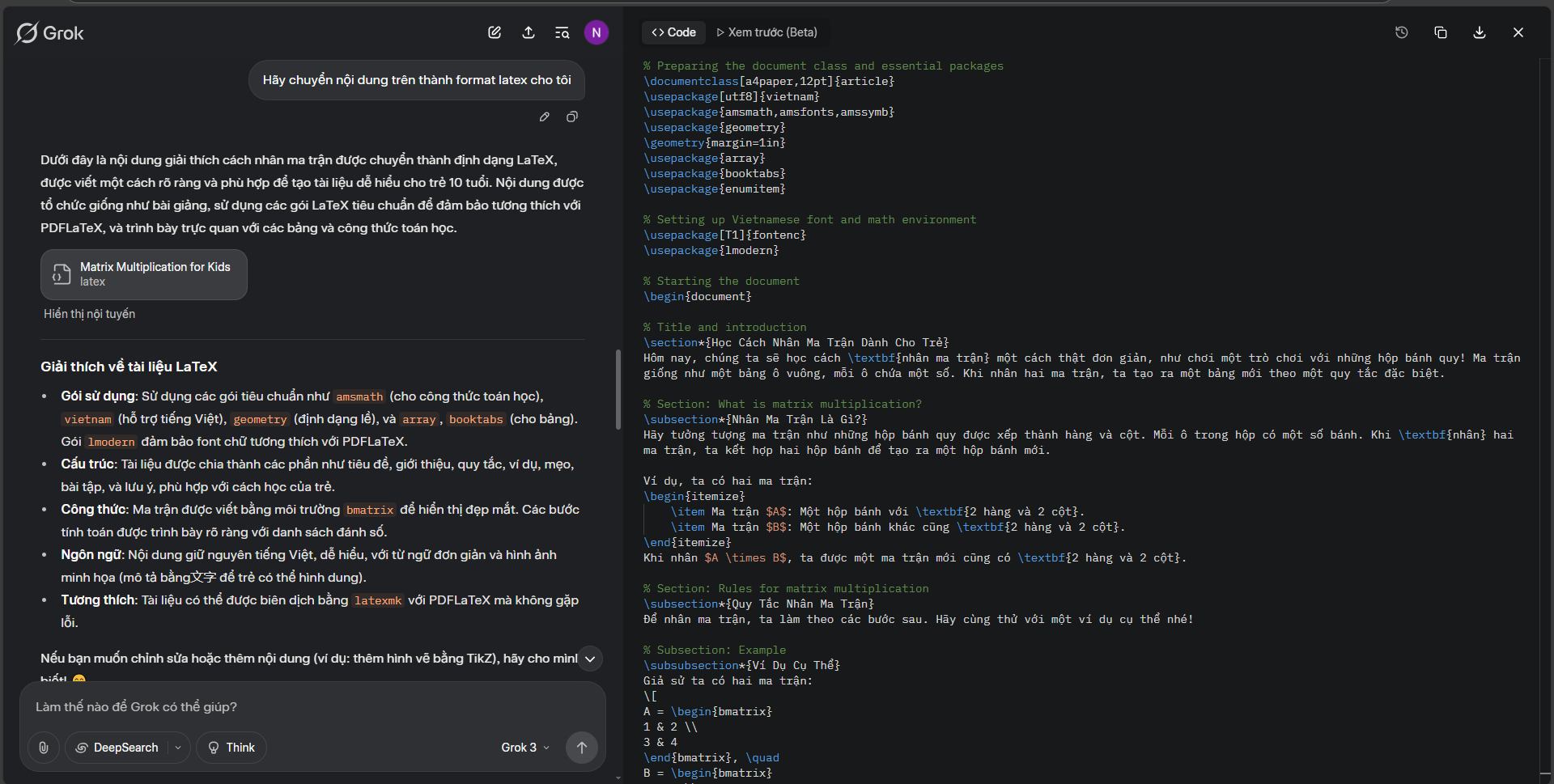
Task: Click the \usepackage{booktabs} code line
Action: (715, 174)
